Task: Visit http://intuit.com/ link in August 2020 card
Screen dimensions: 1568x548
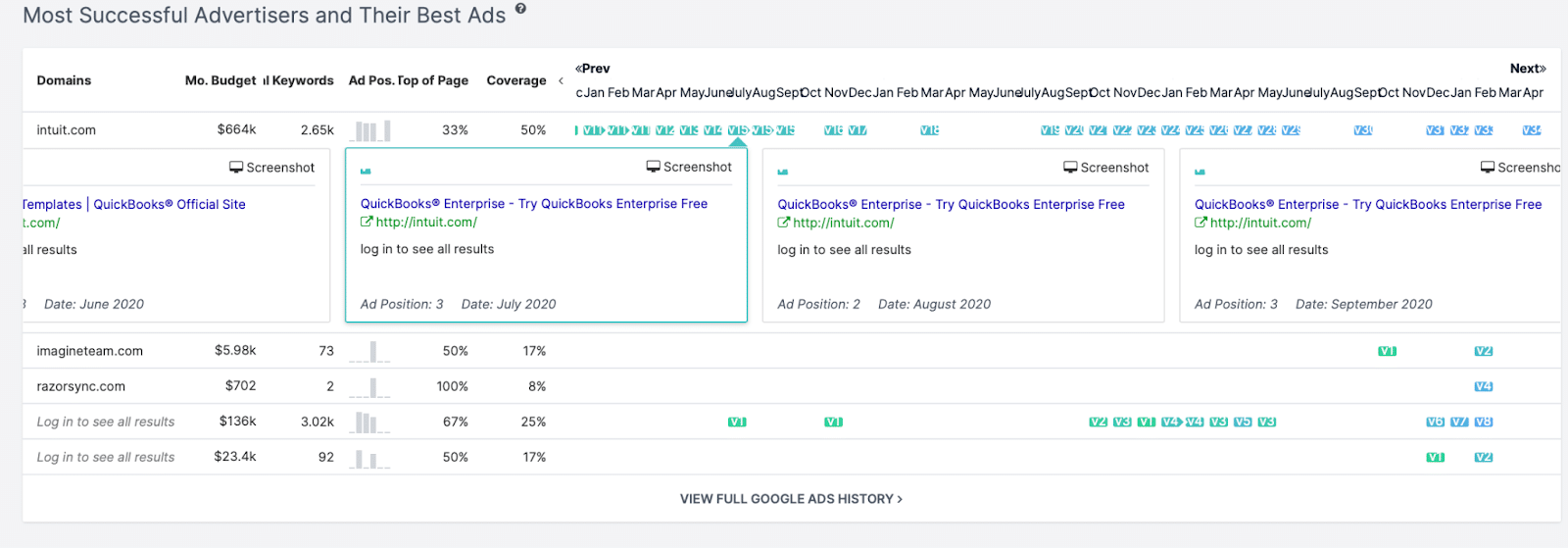Action: 836,224
